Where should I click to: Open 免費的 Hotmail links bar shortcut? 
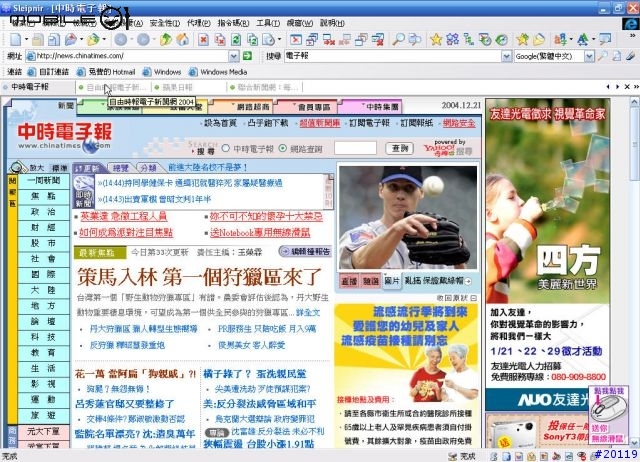(106, 72)
